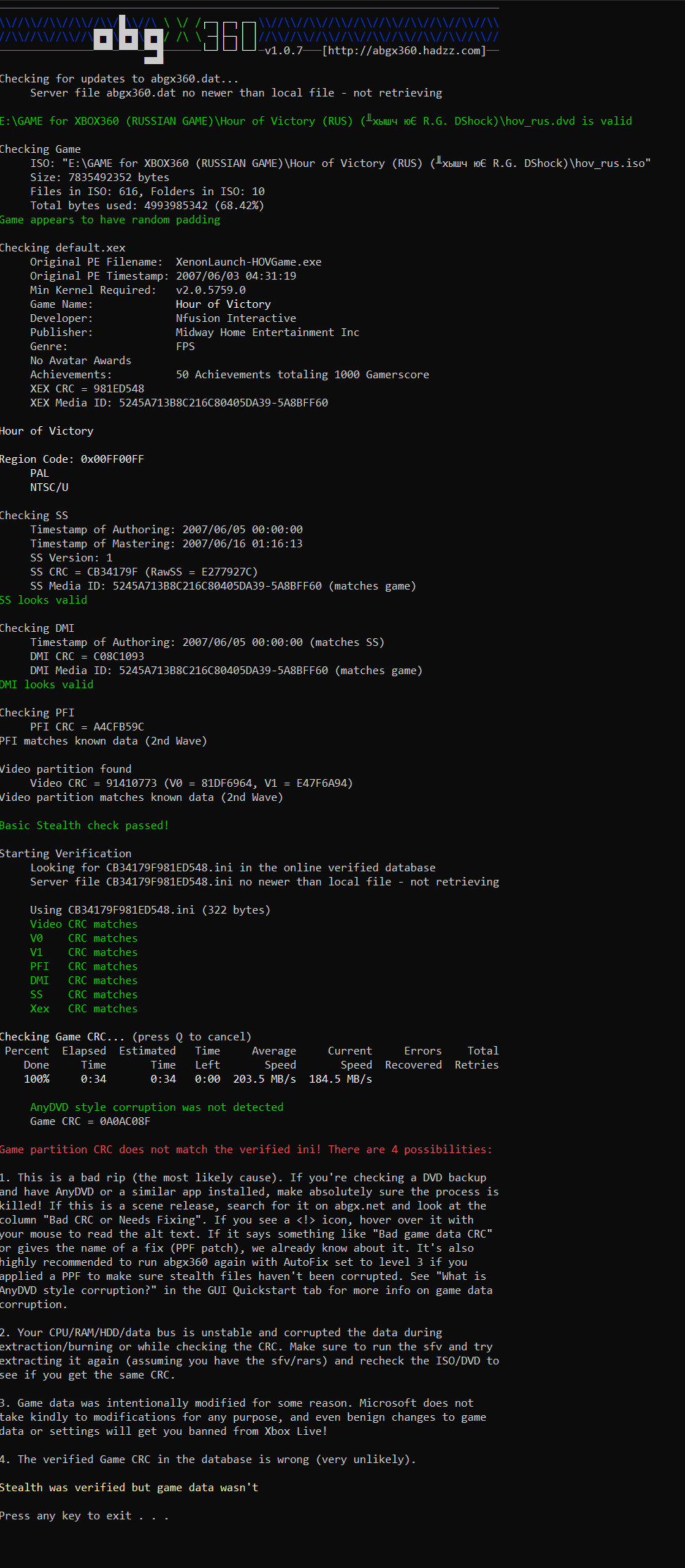685x1568 pixels.
Task: Click the Genre value 'FPS'
Action: coord(185,347)
